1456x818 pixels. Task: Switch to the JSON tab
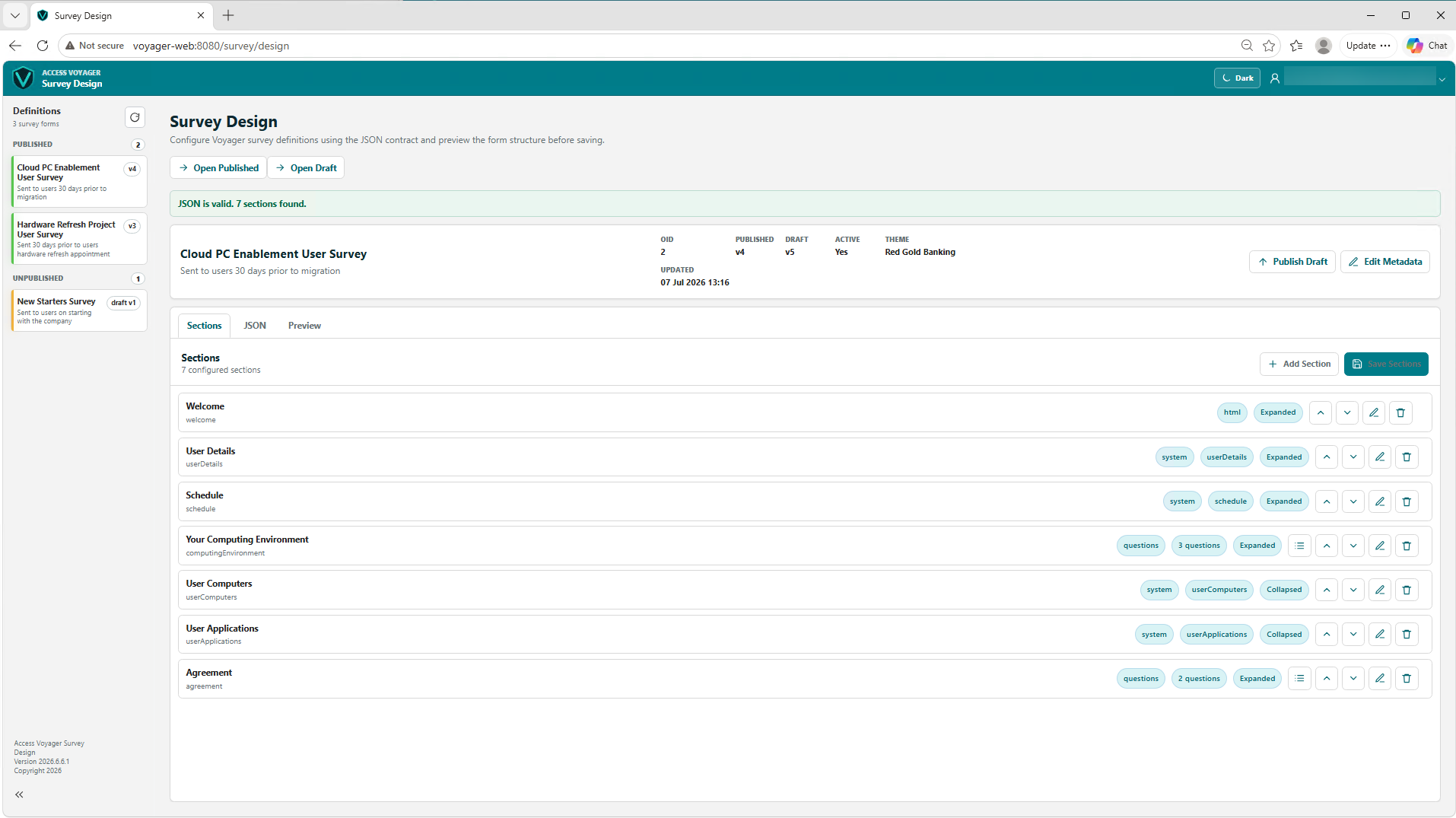click(x=255, y=326)
